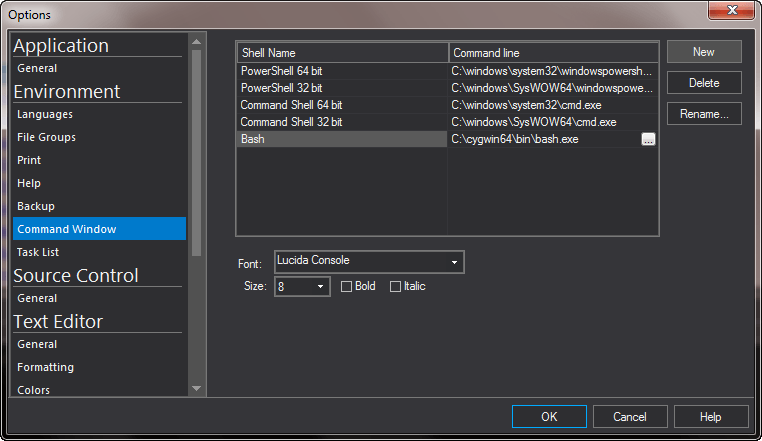
Task: Click the SysWOW64 windowspowershell command line cell
Action: coord(553,88)
